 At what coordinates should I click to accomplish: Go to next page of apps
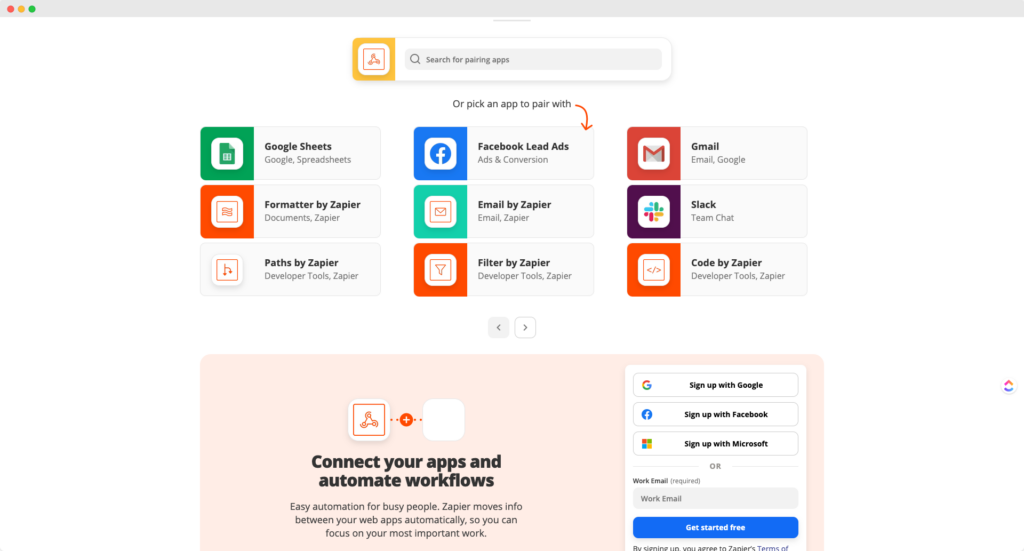tap(525, 328)
